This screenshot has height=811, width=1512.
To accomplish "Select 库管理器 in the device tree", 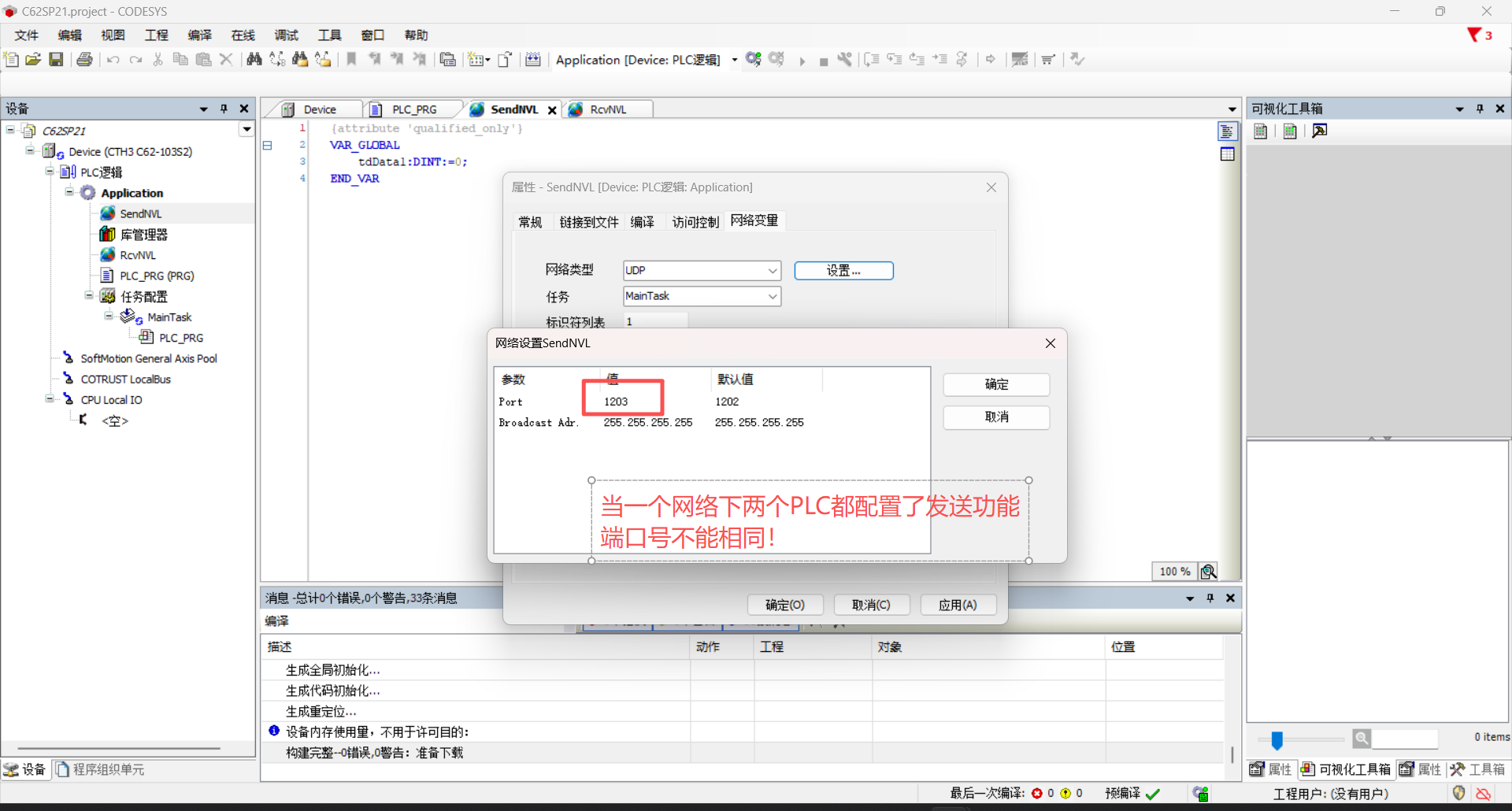I will coord(143,235).
